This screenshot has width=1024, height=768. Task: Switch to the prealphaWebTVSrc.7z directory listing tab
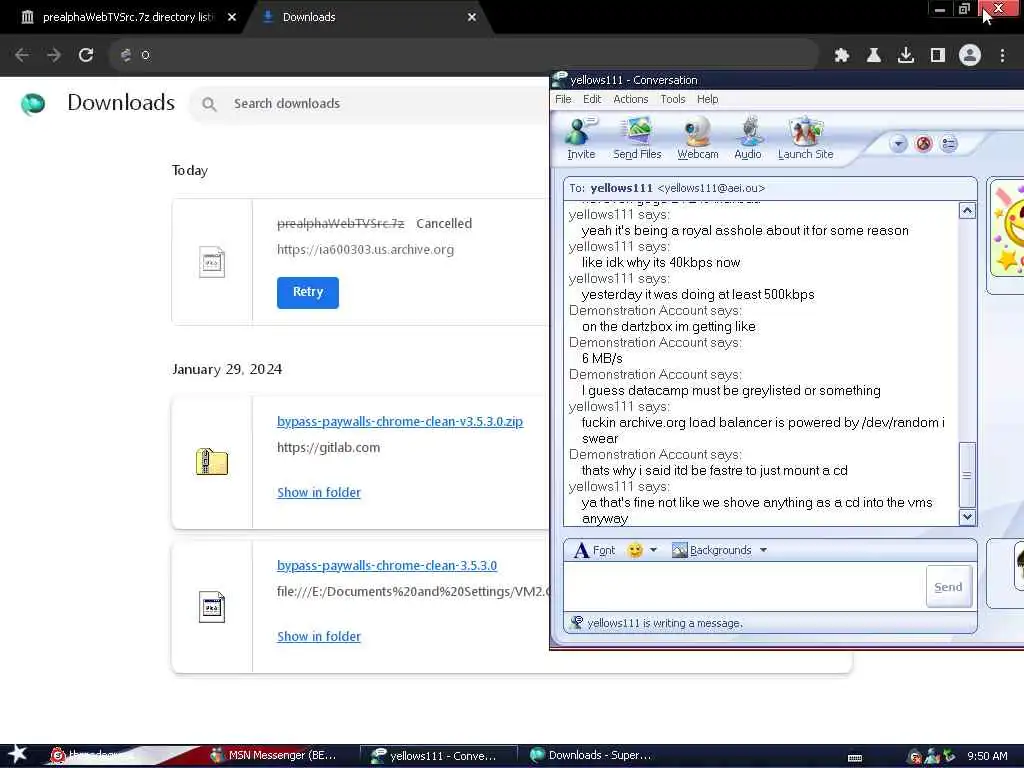pos(127,17)
